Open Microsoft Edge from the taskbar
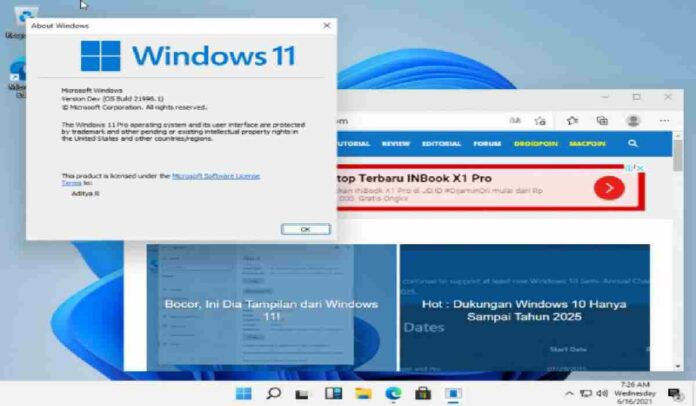Viewport: 696px width, 406px height. coord(393,393)
